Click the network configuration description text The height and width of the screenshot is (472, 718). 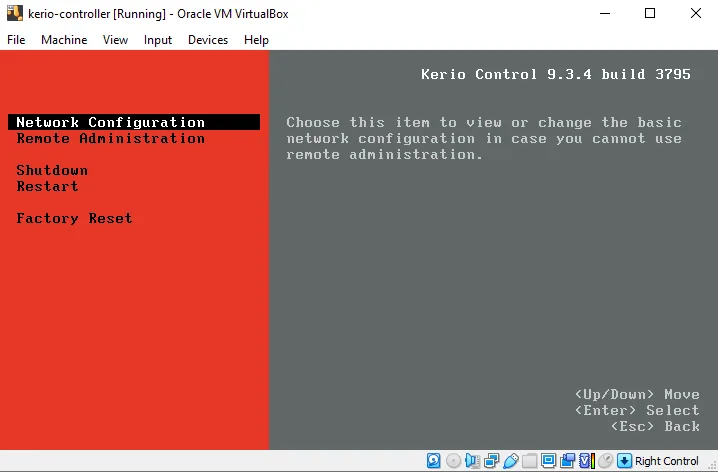point(484,138)
